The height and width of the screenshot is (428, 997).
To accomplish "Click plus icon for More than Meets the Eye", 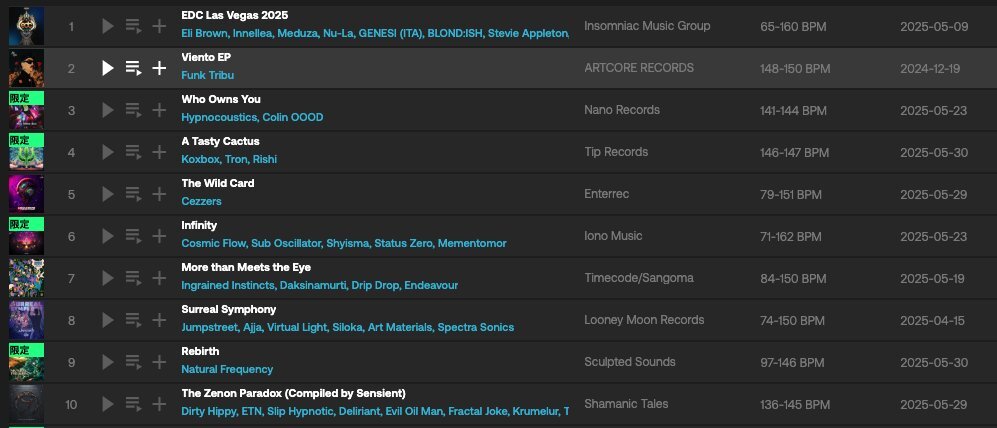I will point(159,278).
